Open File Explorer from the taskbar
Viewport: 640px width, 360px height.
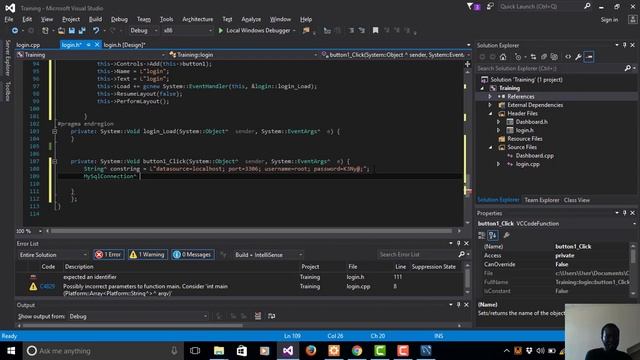[x=219, y=351]
